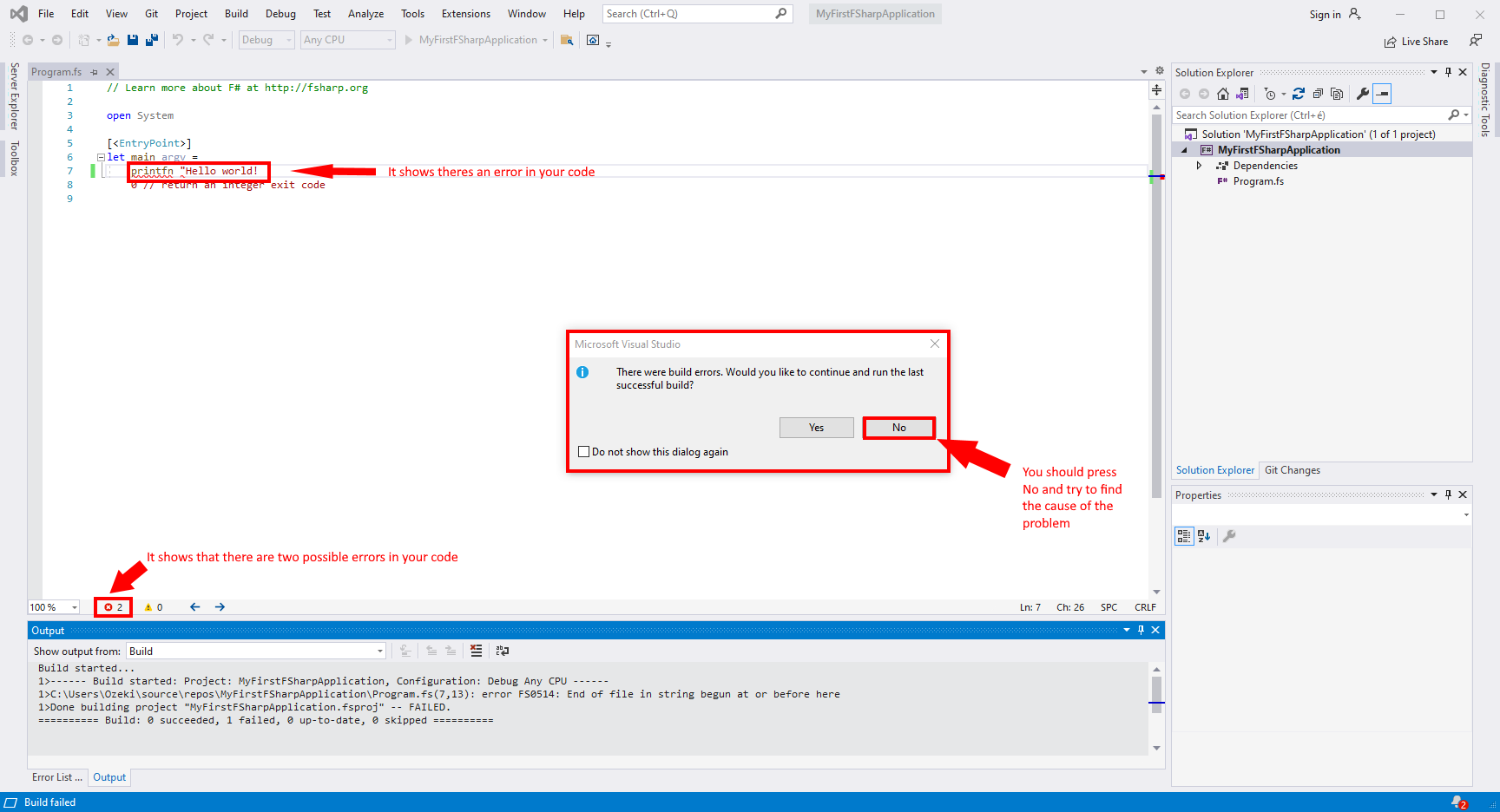
Task: Click the Save floppy disk icon
Action: click(133, 40)
